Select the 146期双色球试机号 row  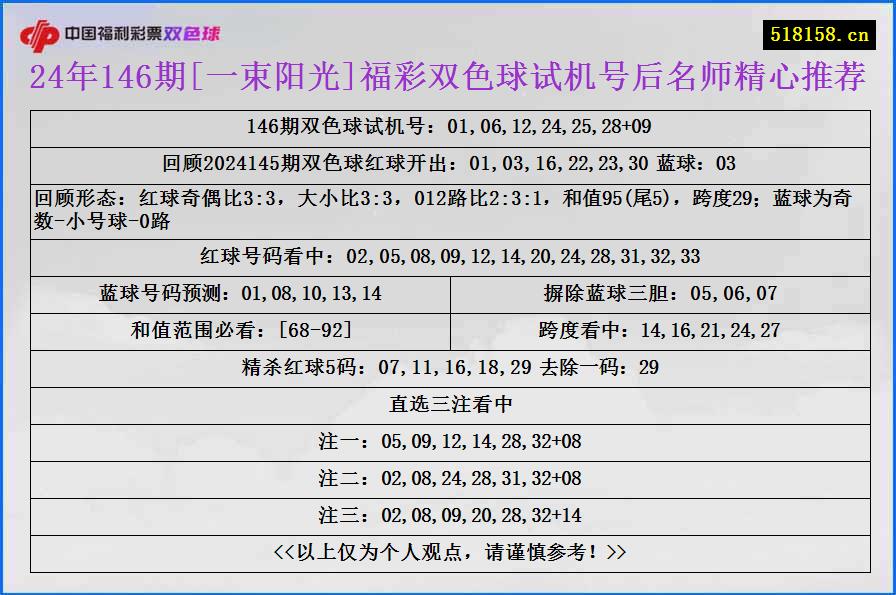coord(448,128)
